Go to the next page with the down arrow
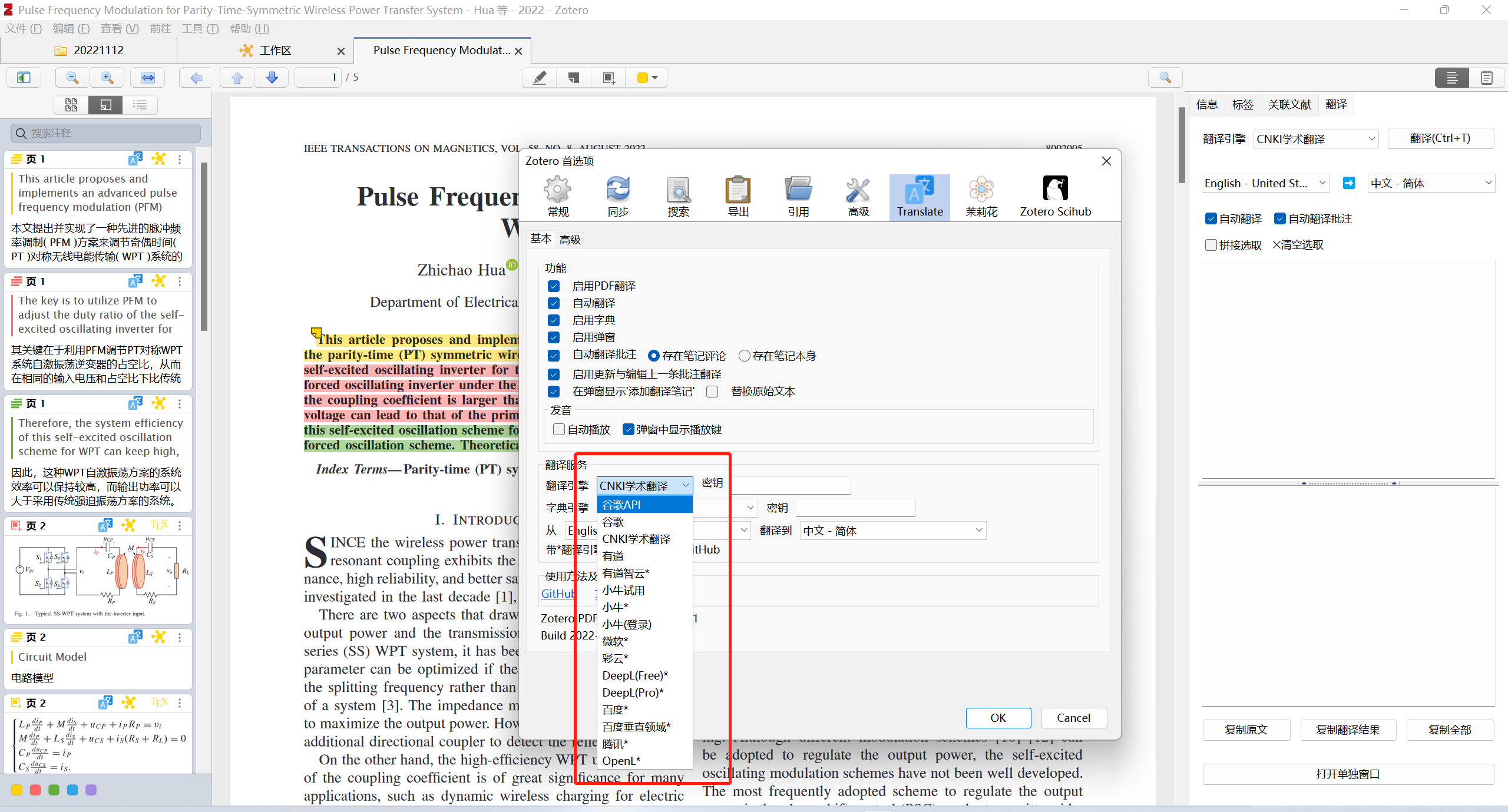 [x=272, y=78]
